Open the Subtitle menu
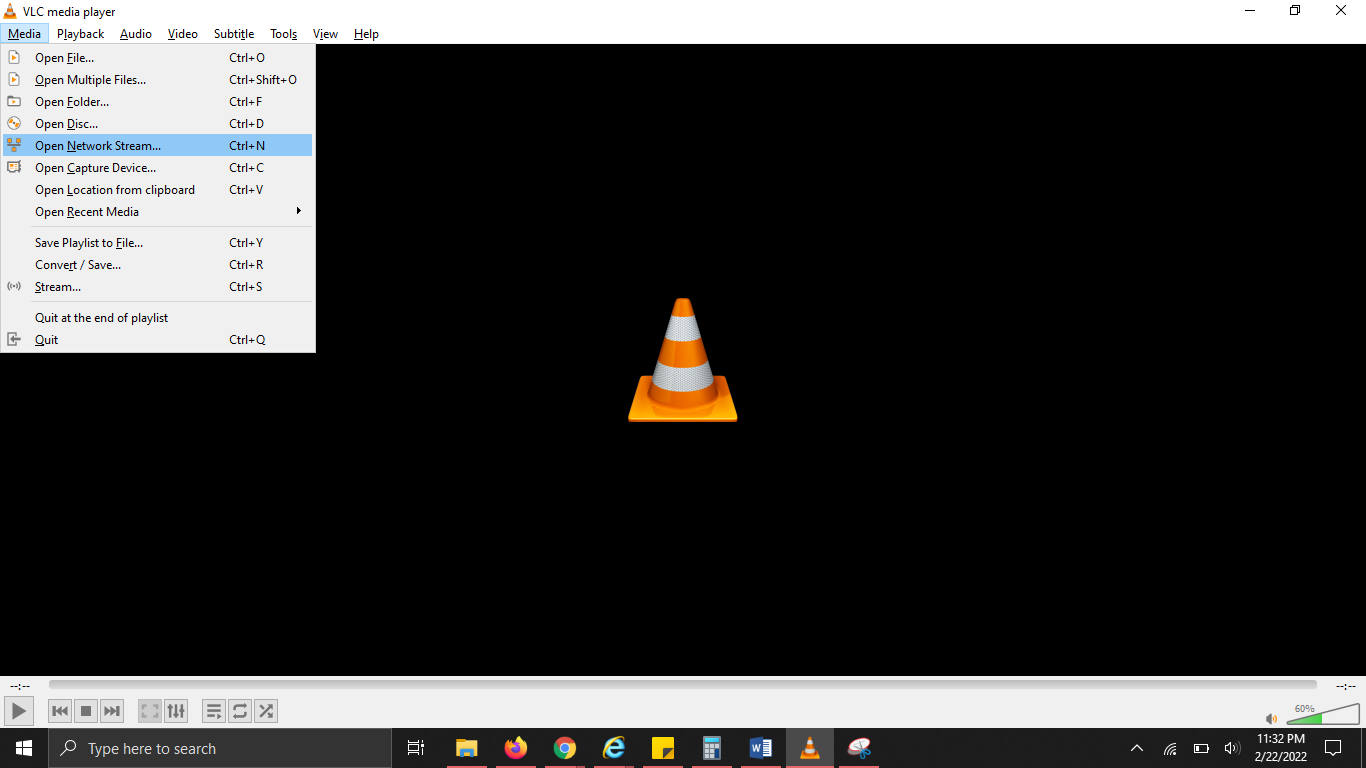The image size is (1366, 768). [x=234, y=34]
